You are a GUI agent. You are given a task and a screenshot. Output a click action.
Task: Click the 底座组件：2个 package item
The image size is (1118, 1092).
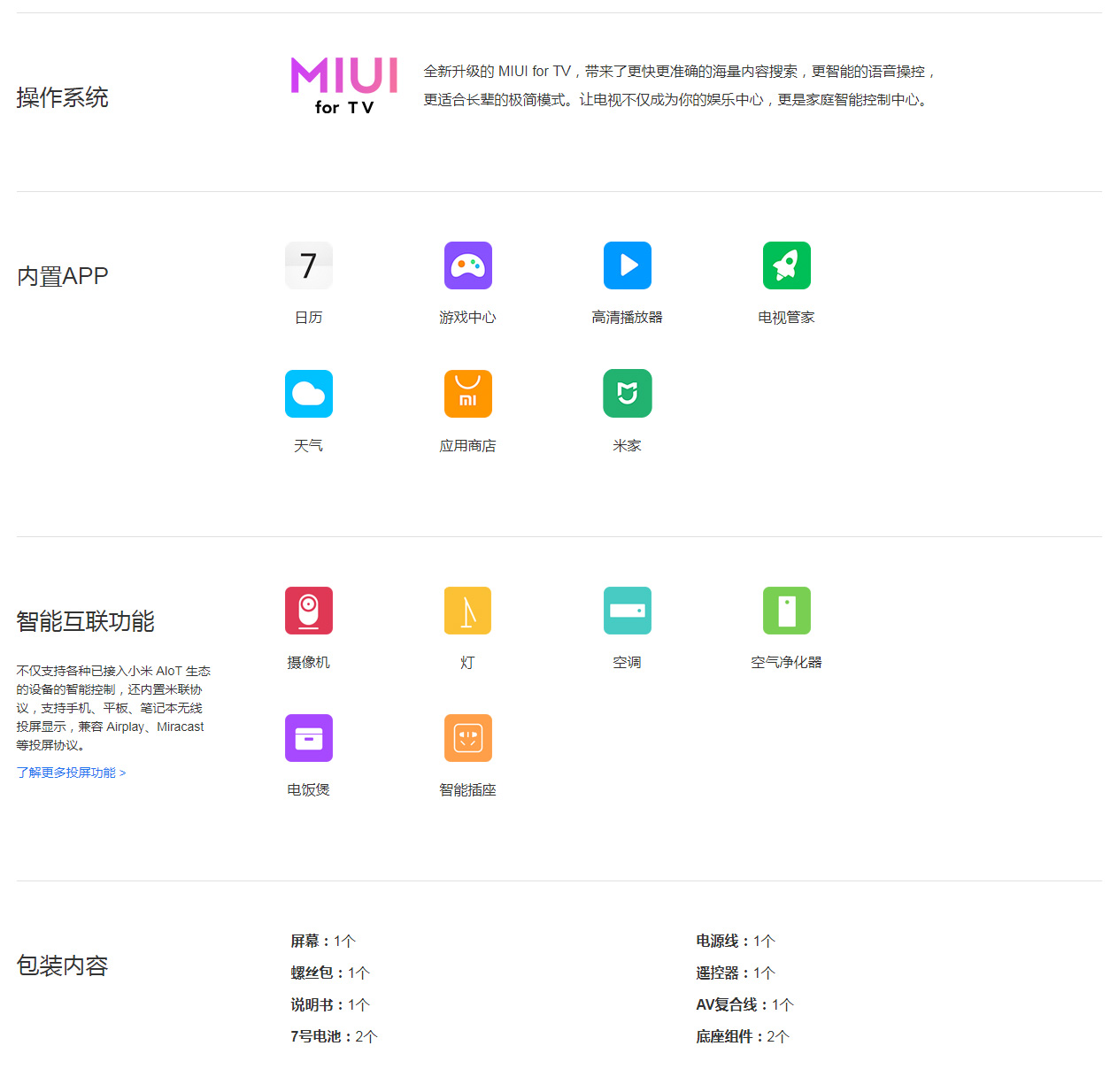pyautogui.click(x=743, y=1036)
